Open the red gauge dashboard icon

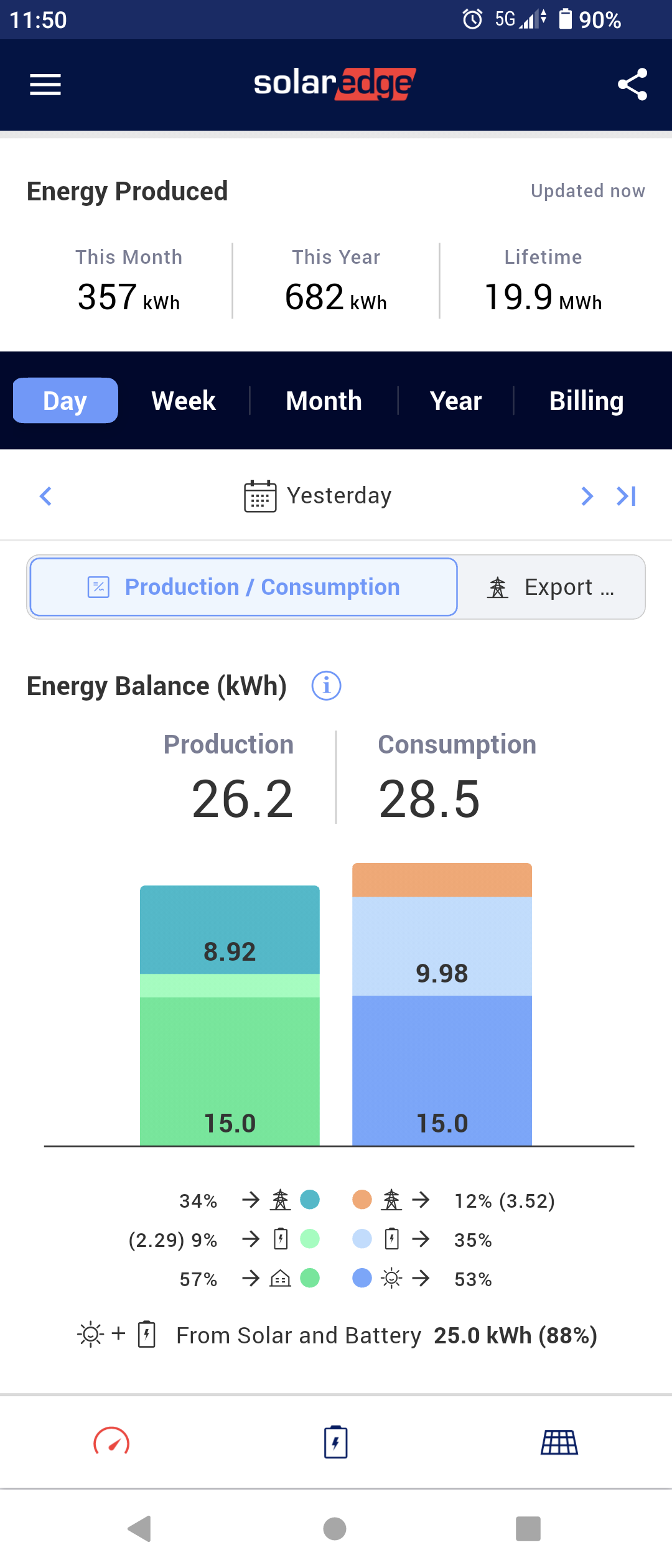pos(111,1442)
